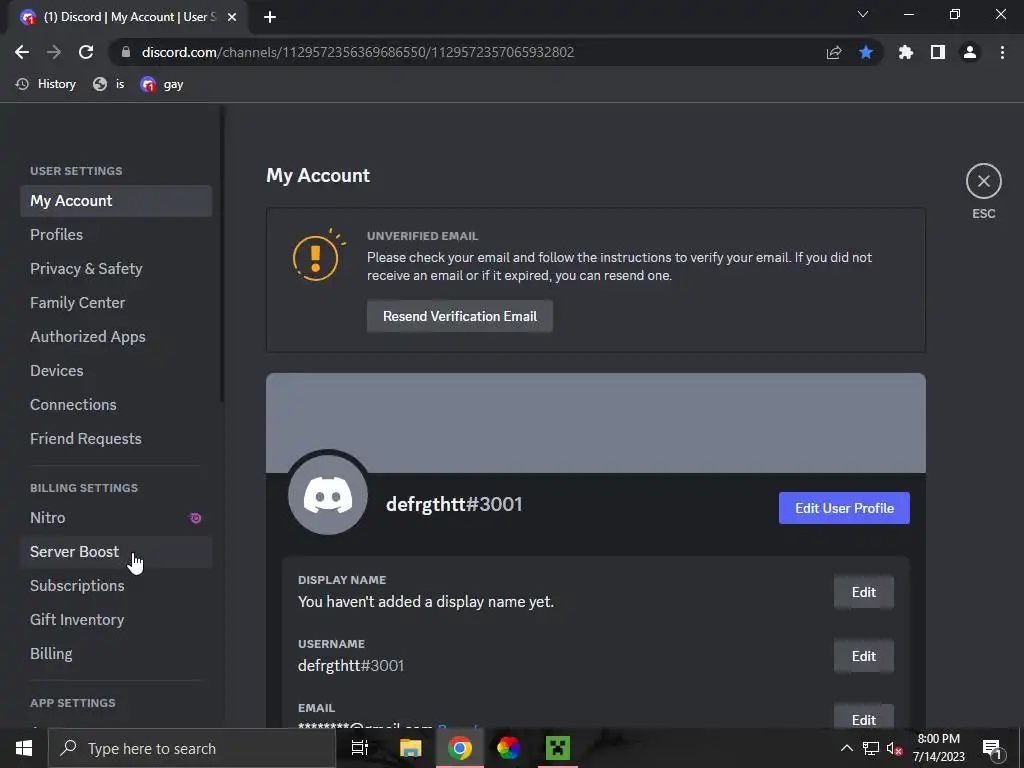
Task: Open the 'gay' Discord bookmark
Action: coord(162,84)
